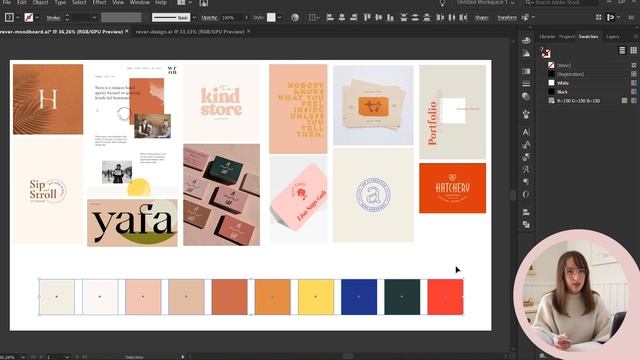Open Stroke panel icon in dock
The image size is (640, 360).
[526, 84]
